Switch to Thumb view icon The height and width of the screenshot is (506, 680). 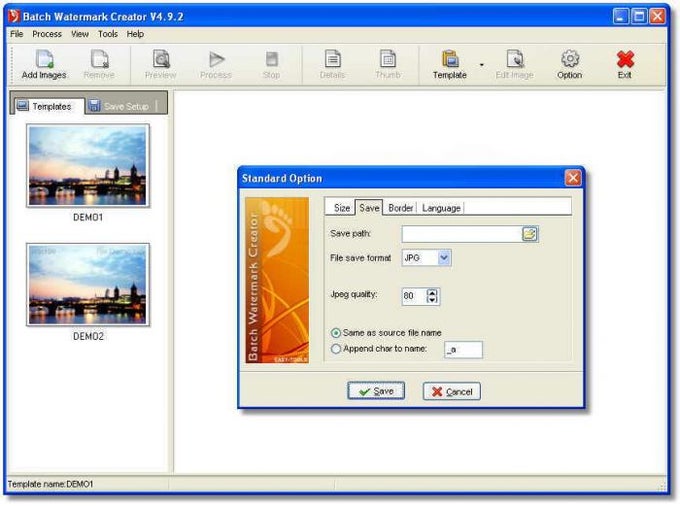(388, 59)
